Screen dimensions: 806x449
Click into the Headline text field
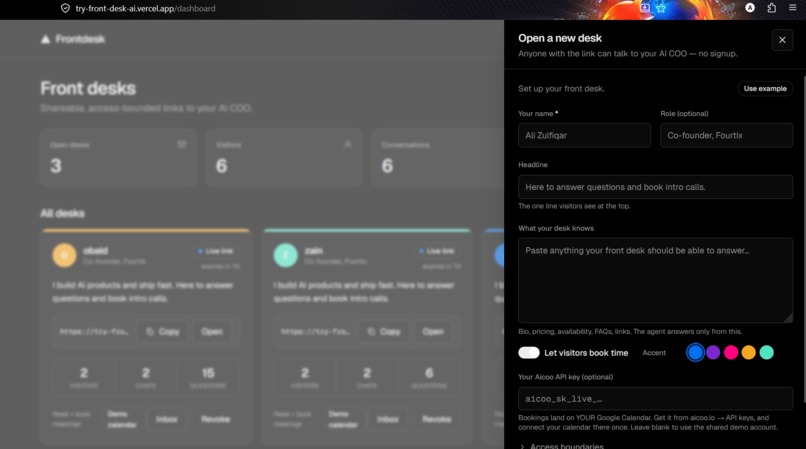655,187
